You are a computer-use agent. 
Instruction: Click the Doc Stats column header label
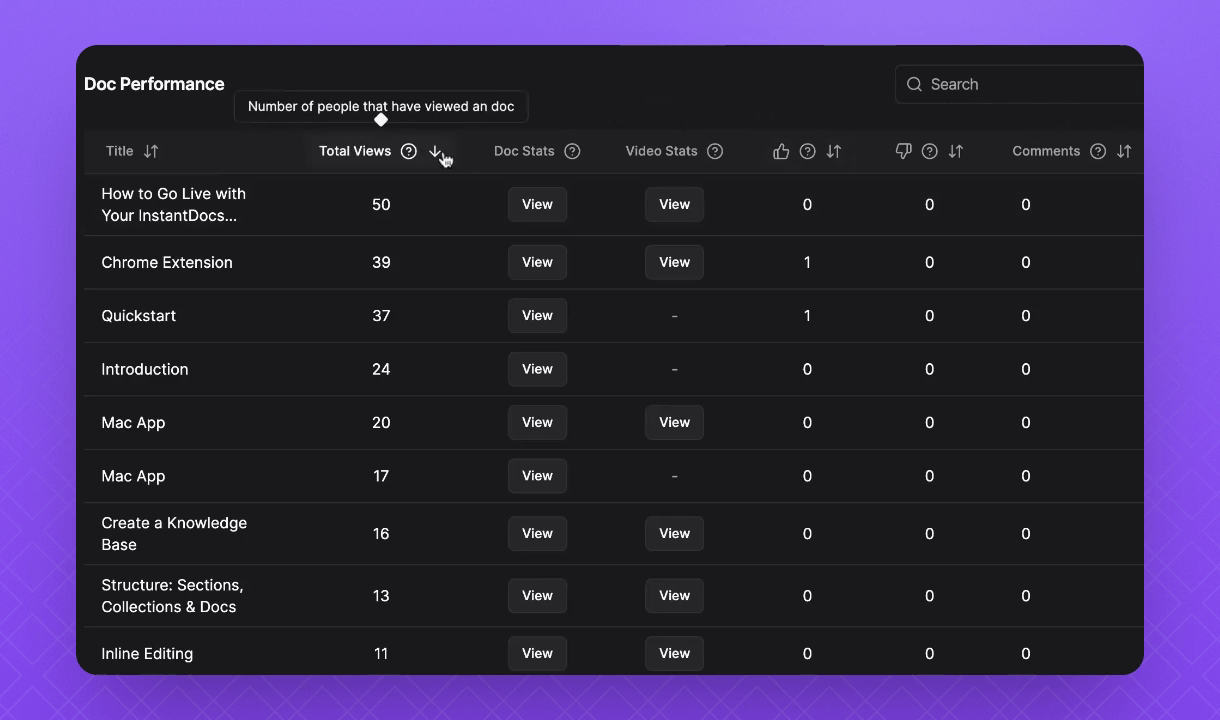point(524,151)
